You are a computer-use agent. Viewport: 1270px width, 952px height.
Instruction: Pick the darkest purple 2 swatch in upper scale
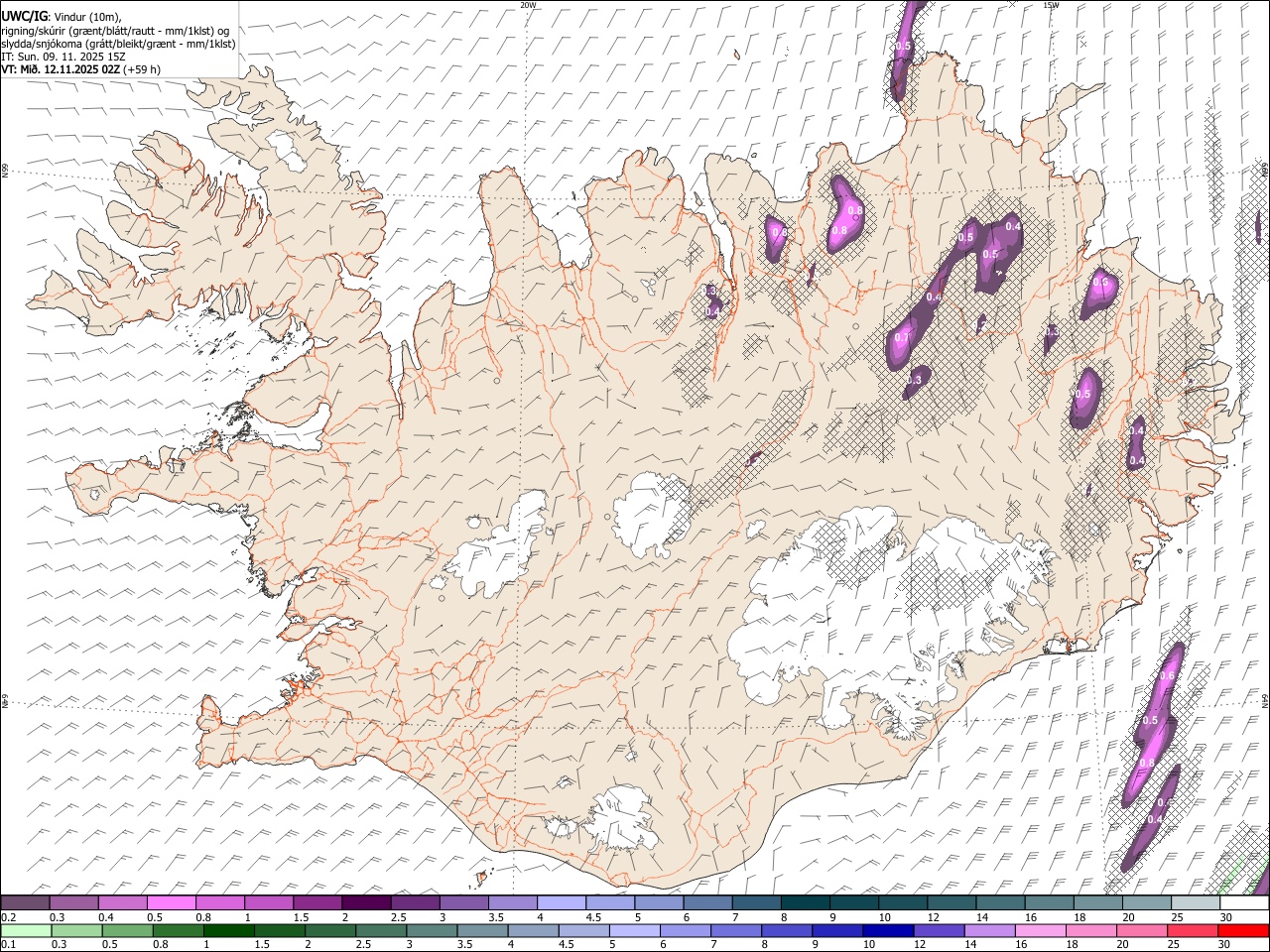pos(366,903)
